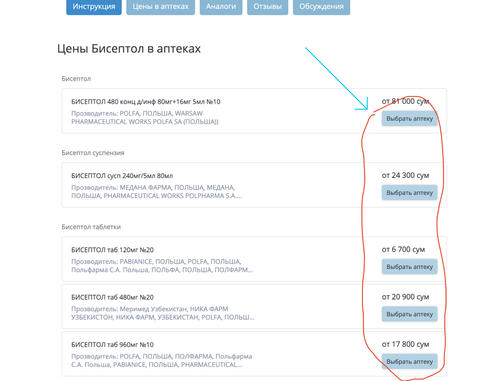500x381 pixels.
Task: Click heading Цены Бисептол в аптеках
Action: (x=129, y=49)
